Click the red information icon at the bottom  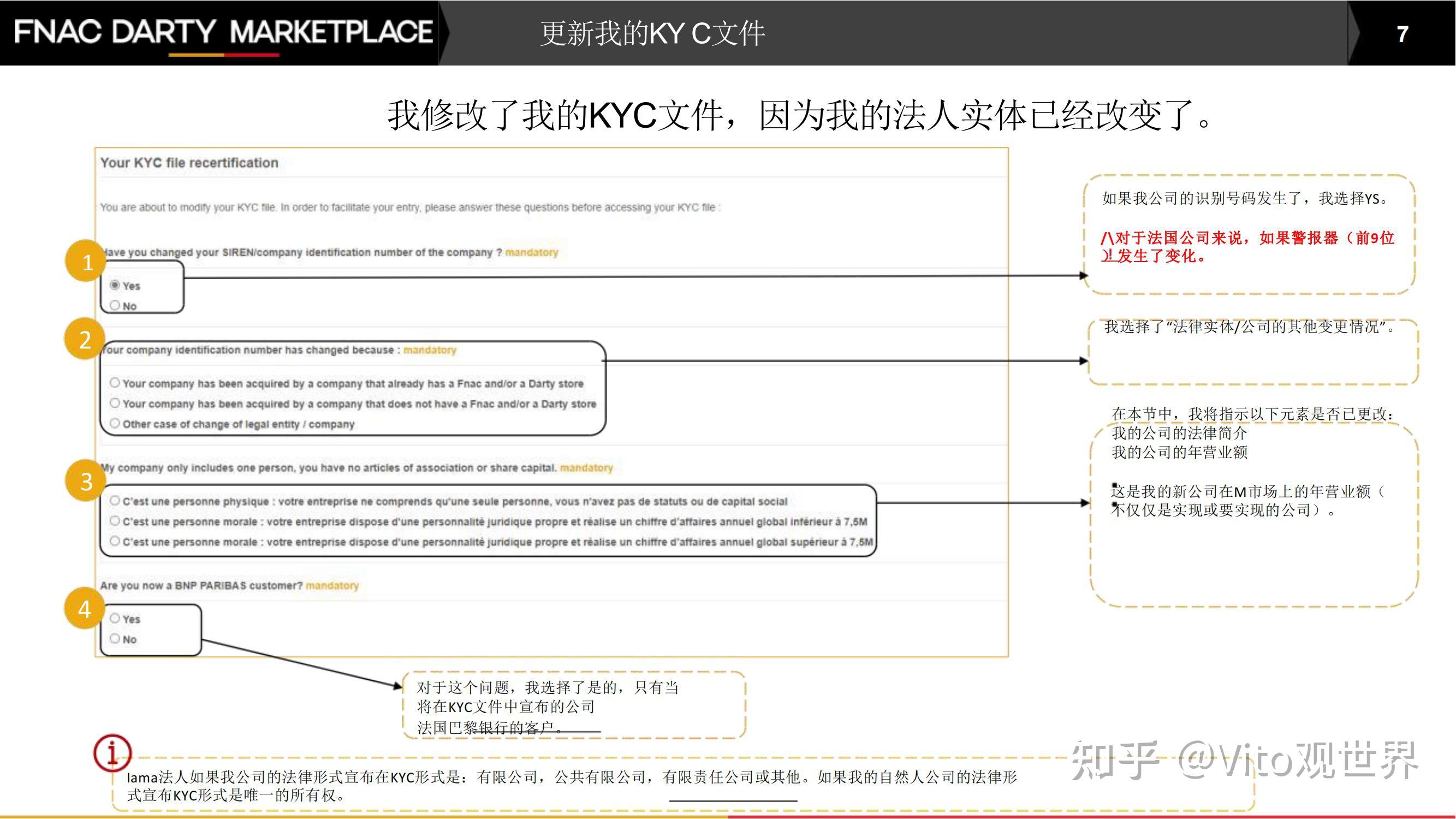[112, 753]
